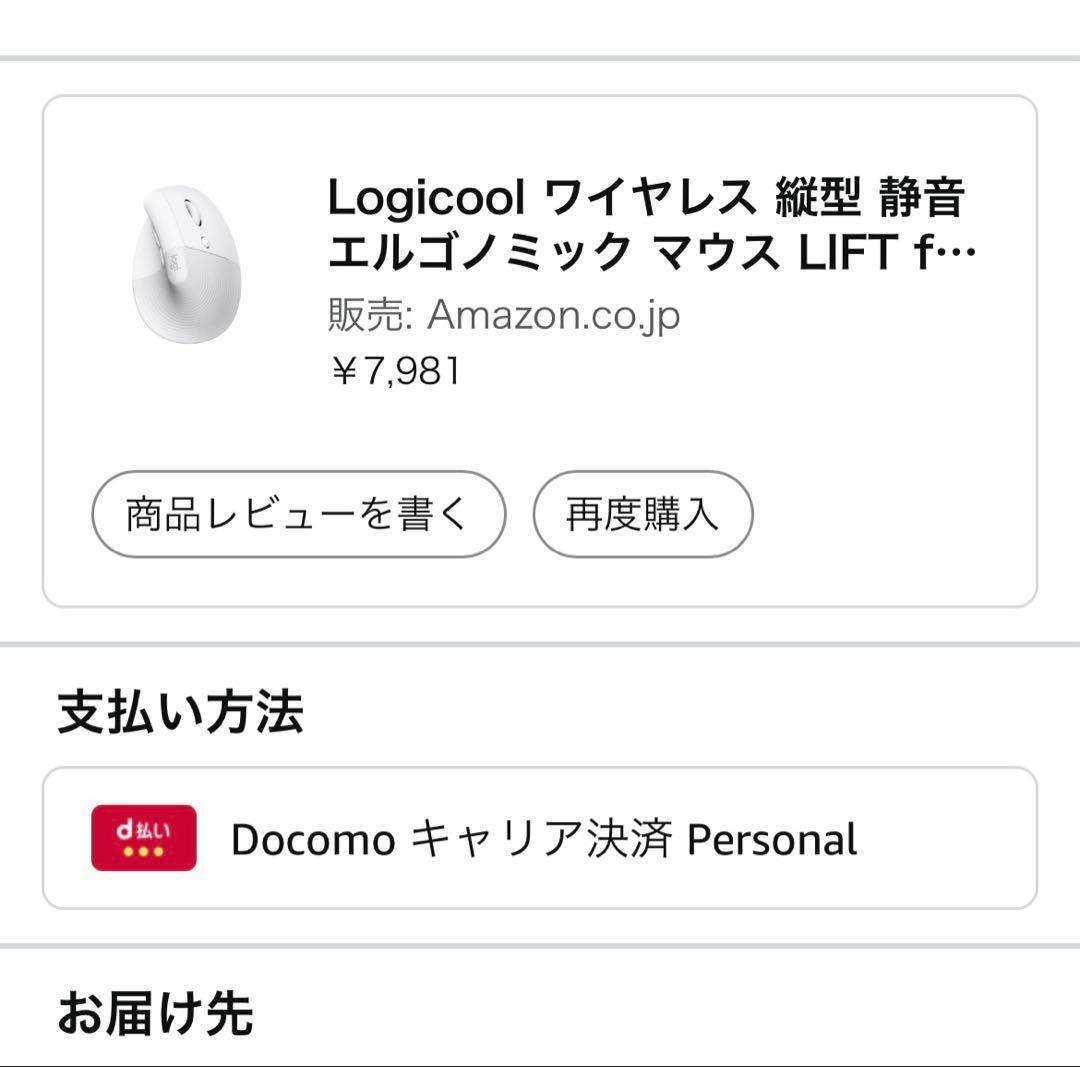Click the d払い payment logo icon
Screen dimensions: 1080x1067
144,838
